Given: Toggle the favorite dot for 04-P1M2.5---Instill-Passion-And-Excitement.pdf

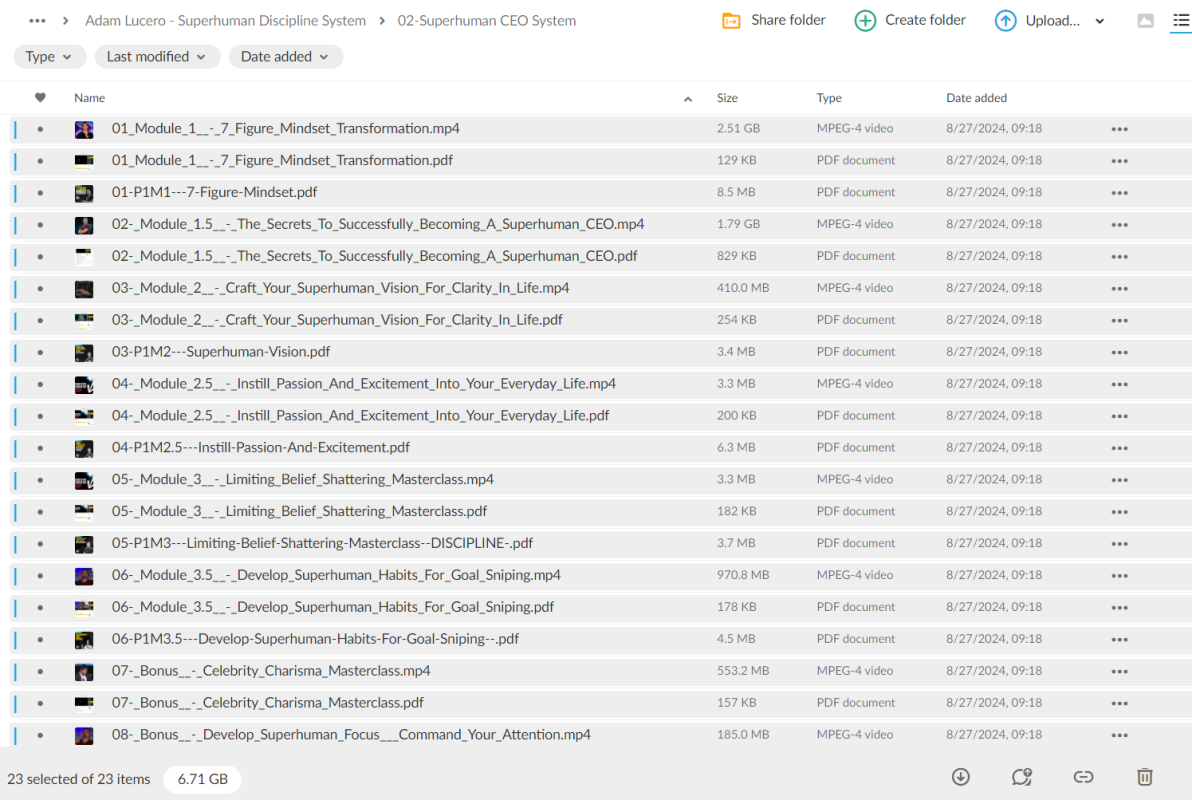Looking at the screenshot, I should 40,448.
